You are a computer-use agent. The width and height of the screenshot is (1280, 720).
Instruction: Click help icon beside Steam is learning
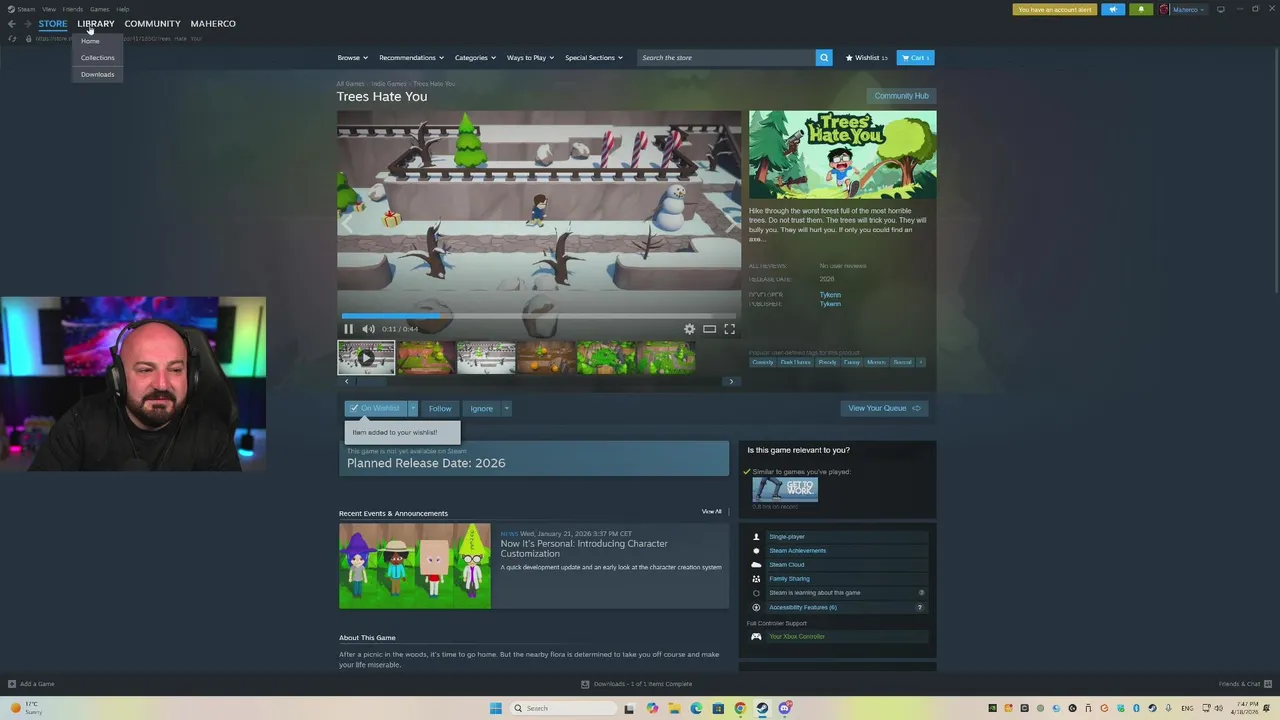pyautogui.click(x=921, y=593)
